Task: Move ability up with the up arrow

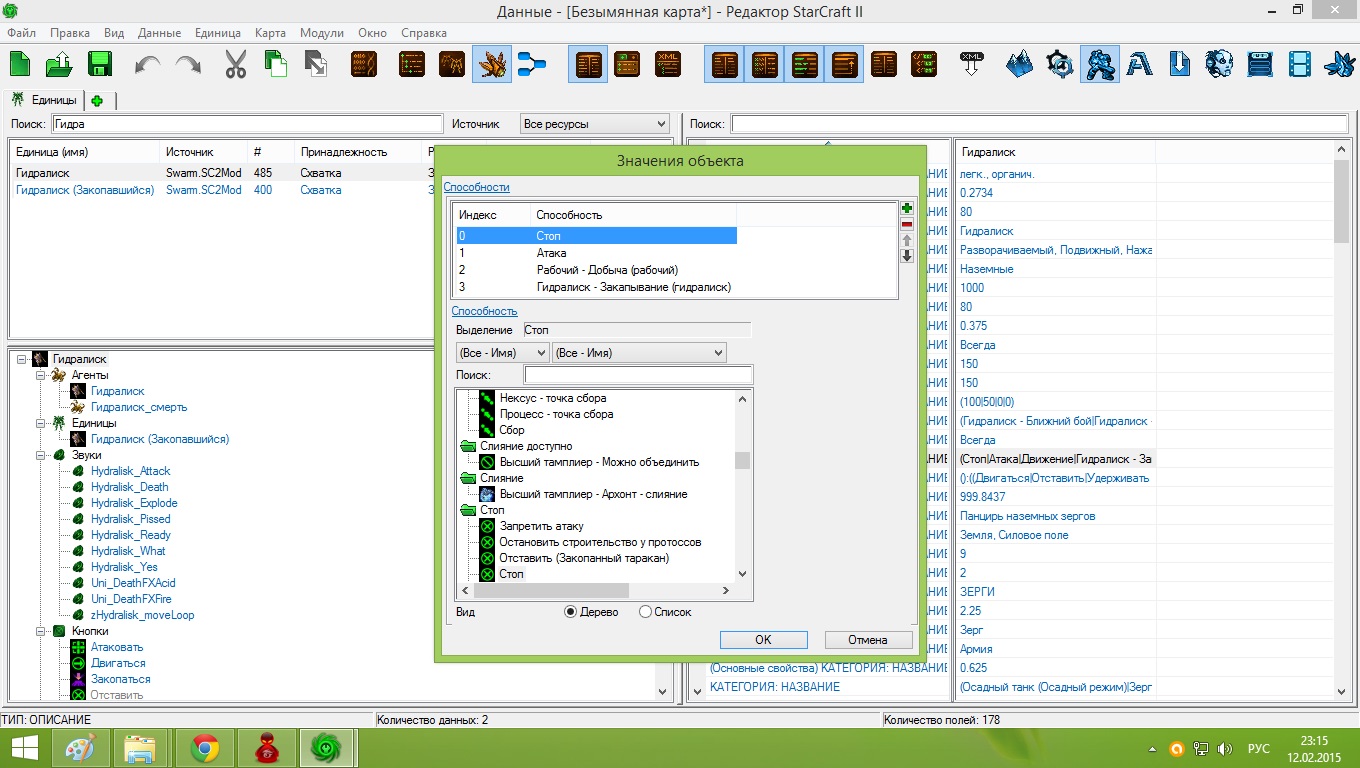Action: point(907,240)
